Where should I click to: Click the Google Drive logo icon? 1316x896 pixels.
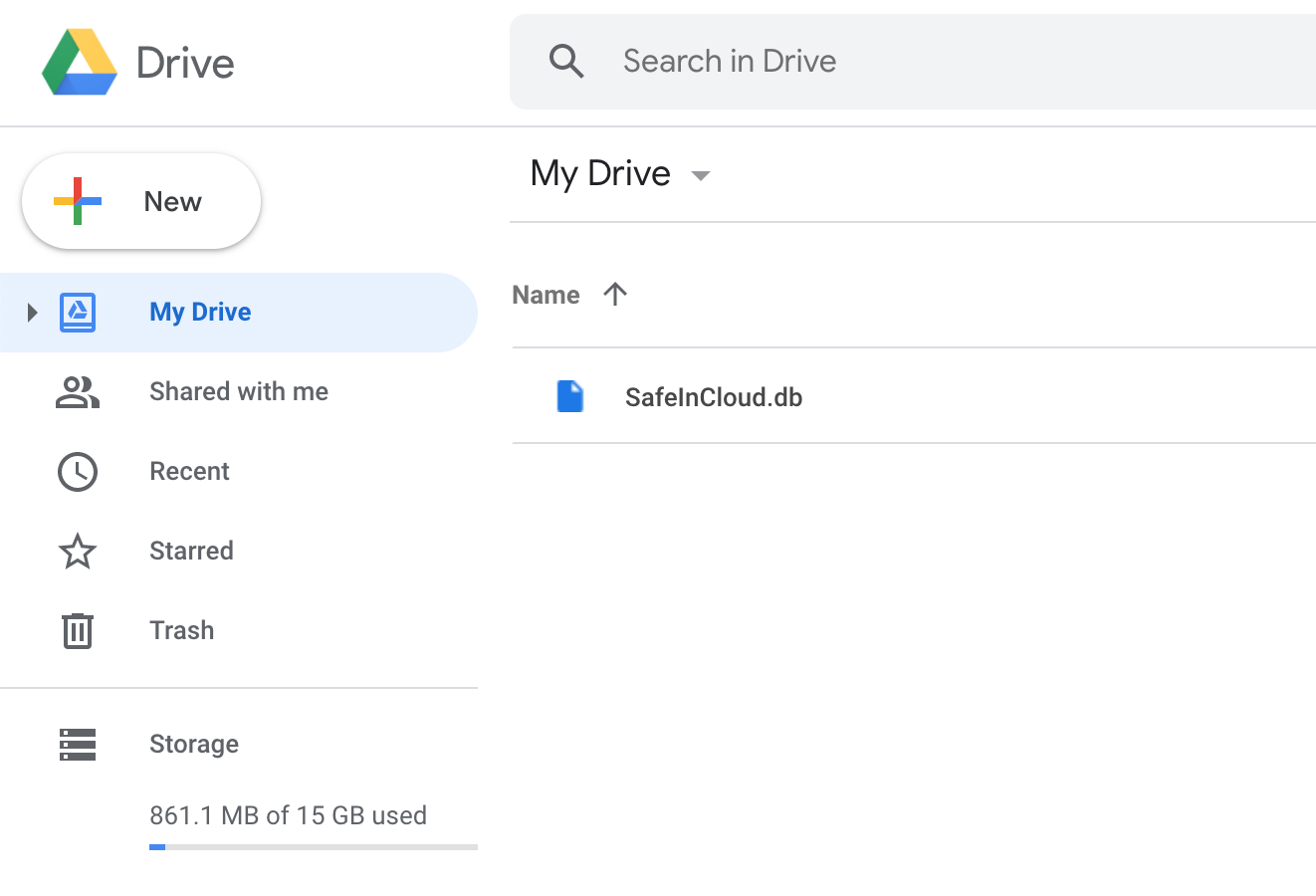click(x=80, y=62)
